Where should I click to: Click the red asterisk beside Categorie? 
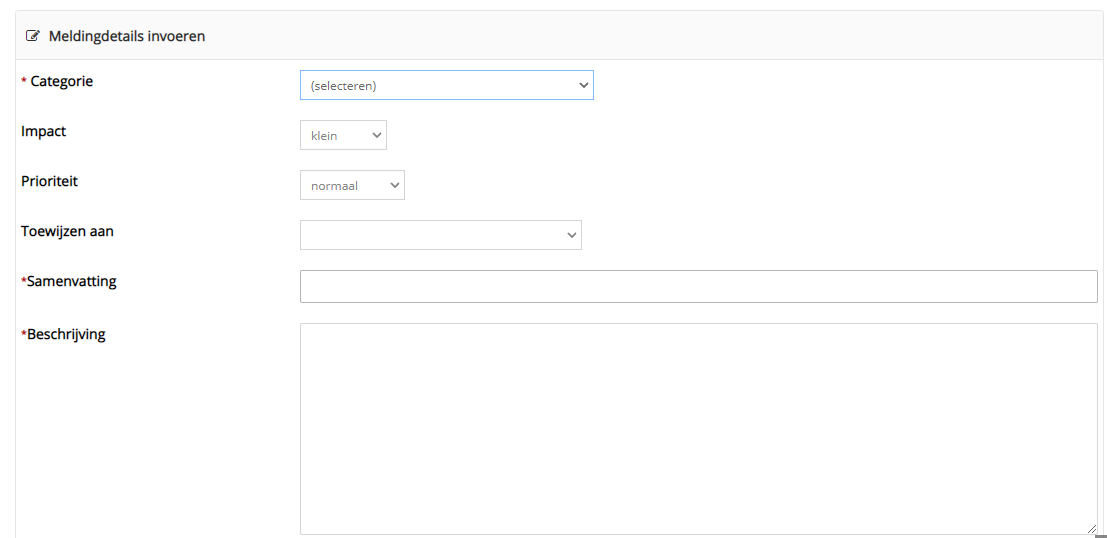click(24, 82)
